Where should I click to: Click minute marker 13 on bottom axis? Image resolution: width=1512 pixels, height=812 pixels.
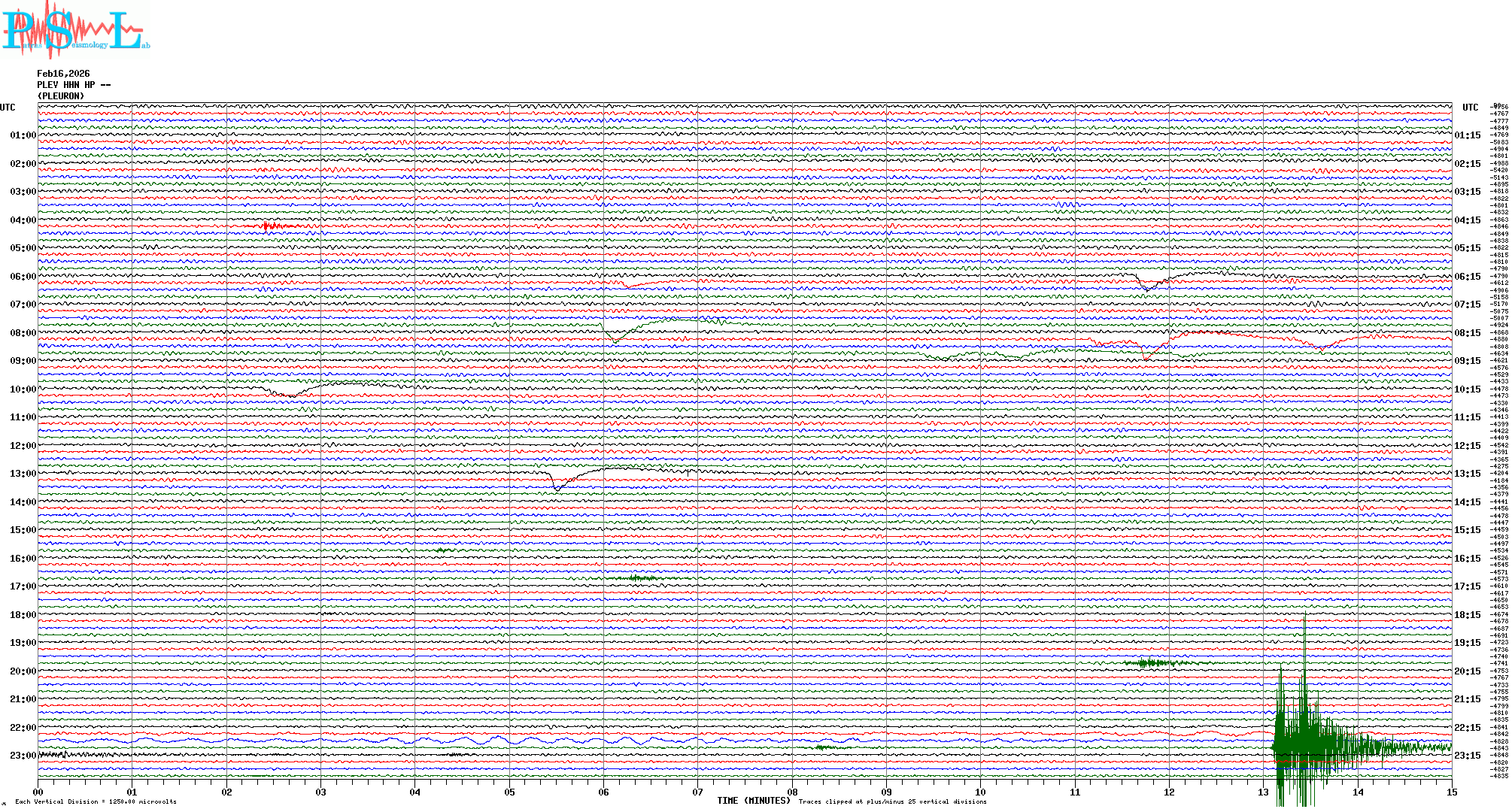pos(1264,792)
